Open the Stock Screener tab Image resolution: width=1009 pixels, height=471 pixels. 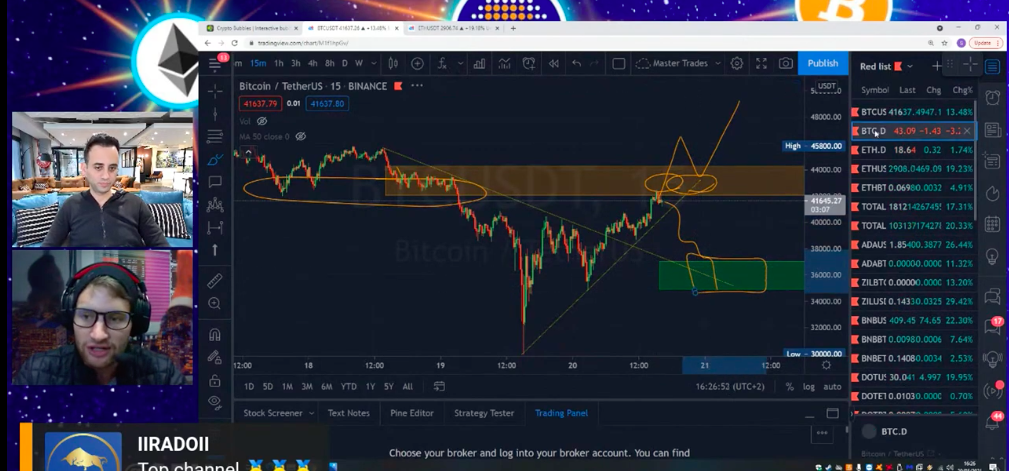[273, 413]
